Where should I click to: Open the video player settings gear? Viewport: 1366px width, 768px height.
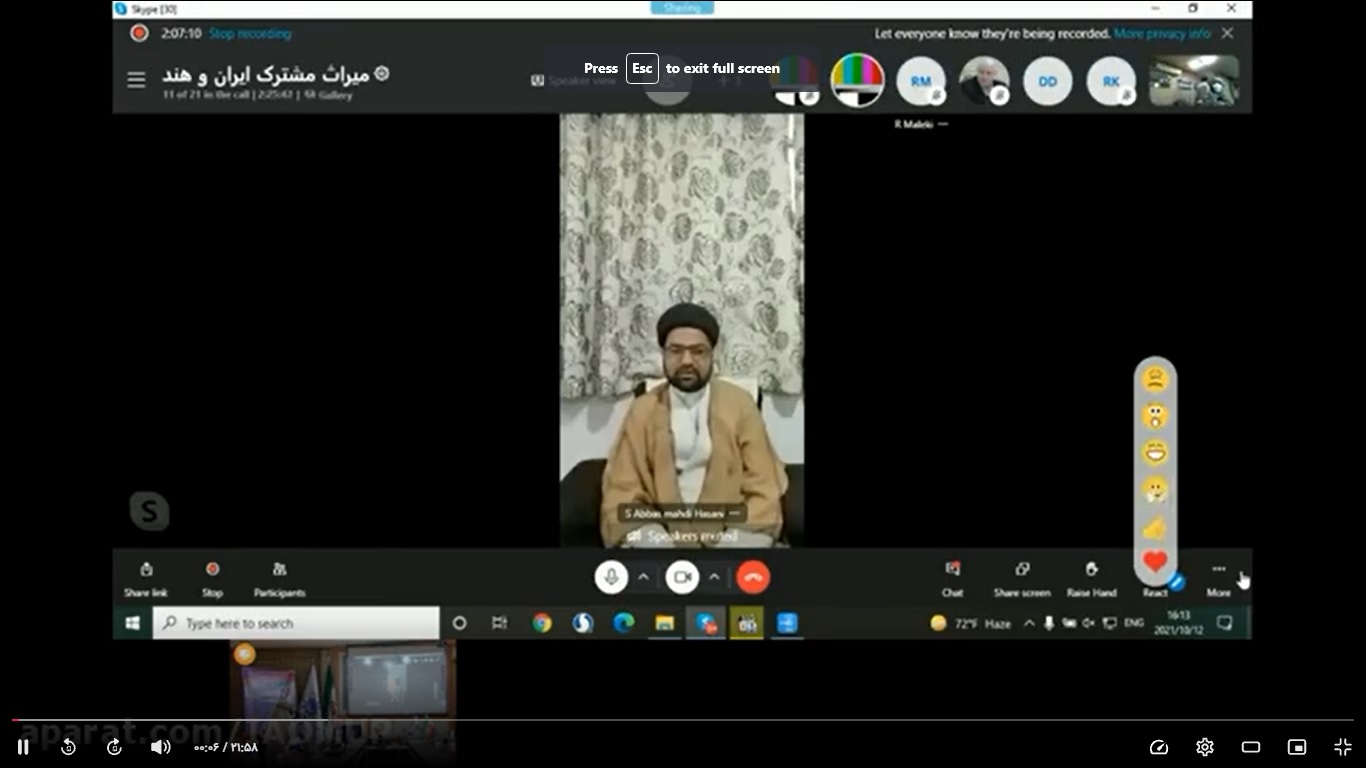click(x=1205, y=747)
